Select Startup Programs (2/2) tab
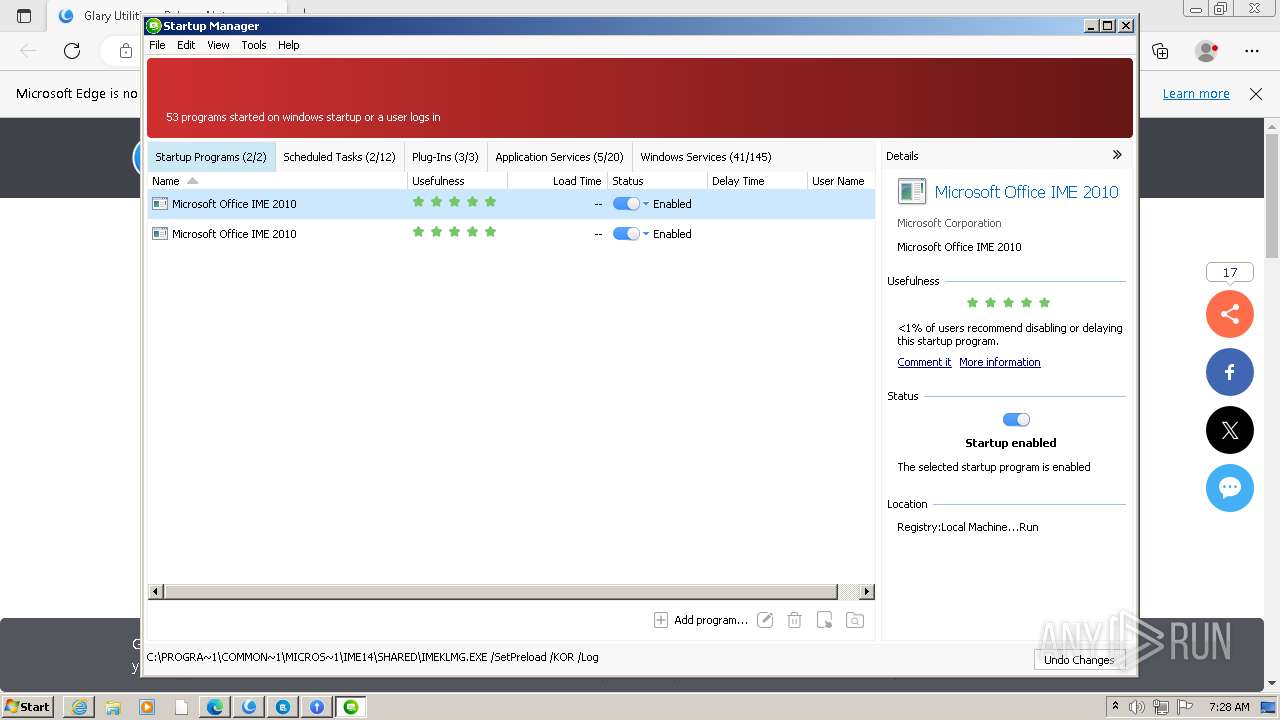The height and width of the screenshot is (720, 1280). click(x=211, y=157)
